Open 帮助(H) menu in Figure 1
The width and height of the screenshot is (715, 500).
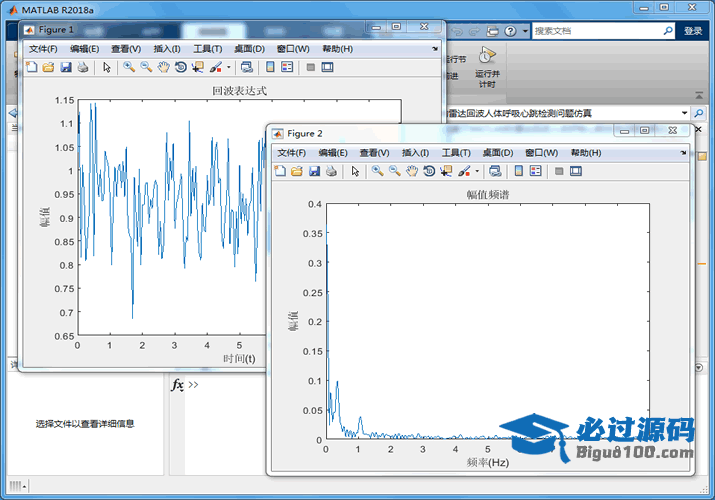(338, 49)
